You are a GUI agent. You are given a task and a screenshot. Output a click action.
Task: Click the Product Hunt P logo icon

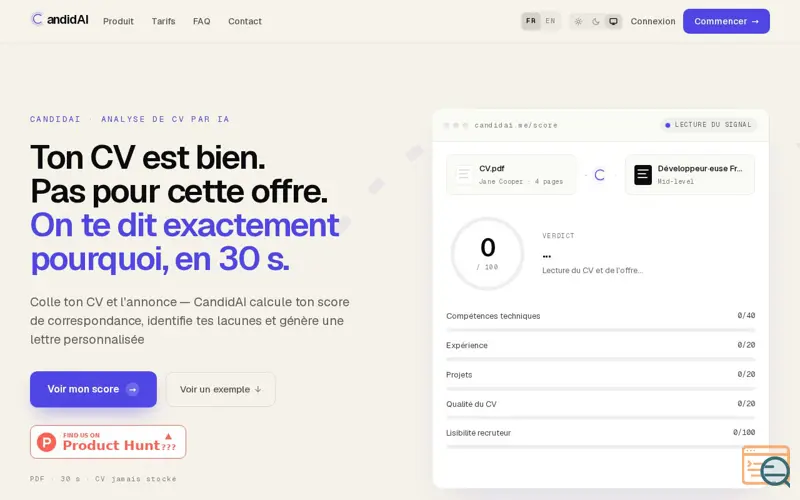(46, 442)
